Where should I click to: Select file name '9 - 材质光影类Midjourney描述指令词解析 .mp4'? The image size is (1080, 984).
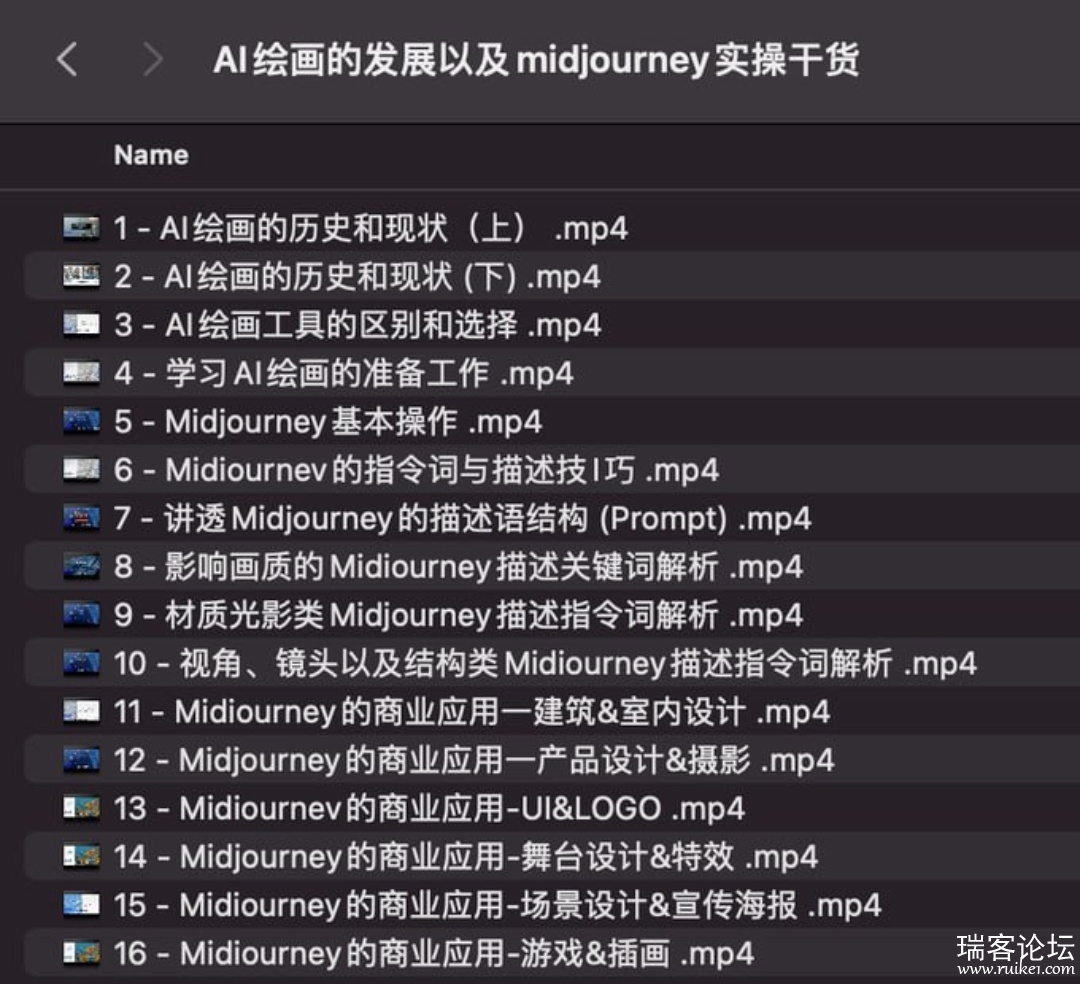458,615
